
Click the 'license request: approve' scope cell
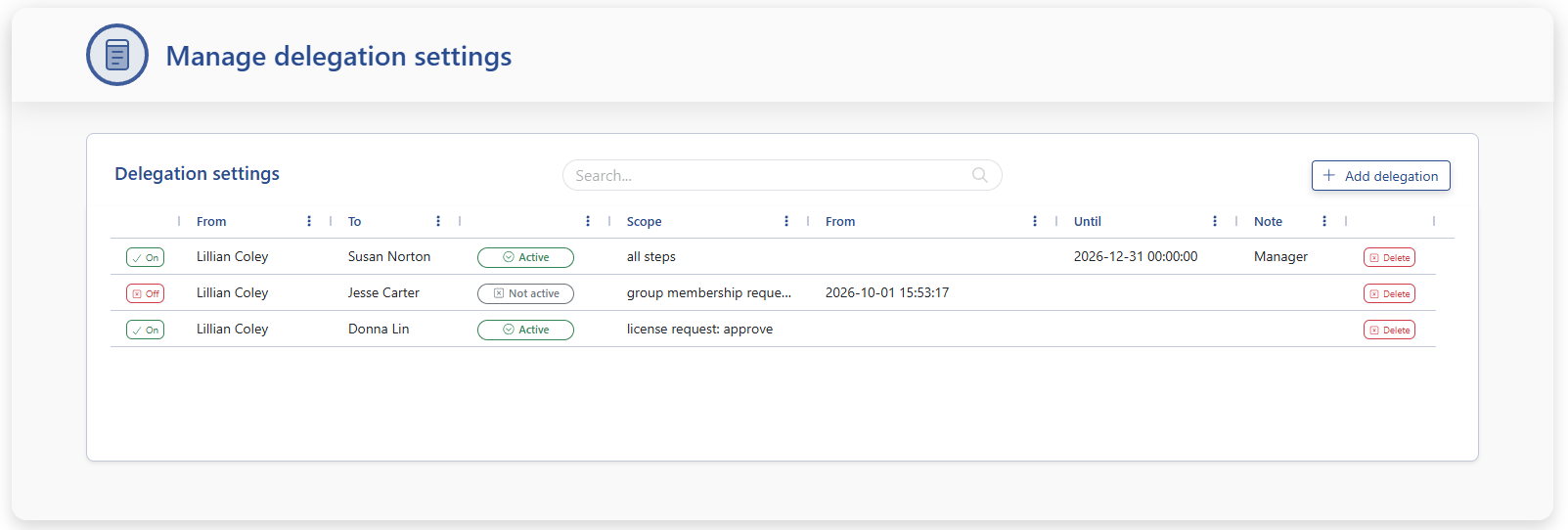(699, 329)
